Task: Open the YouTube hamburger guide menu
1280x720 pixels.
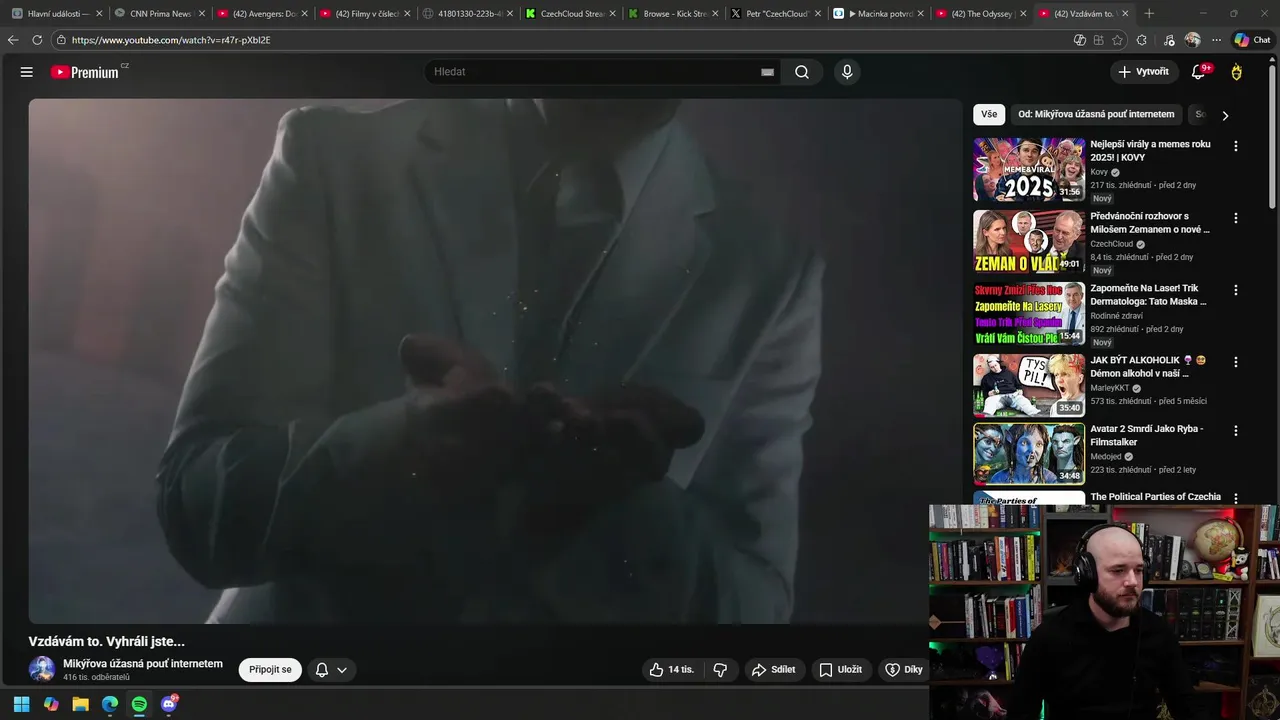Action: pyautogui.click(x=27, y=72)
